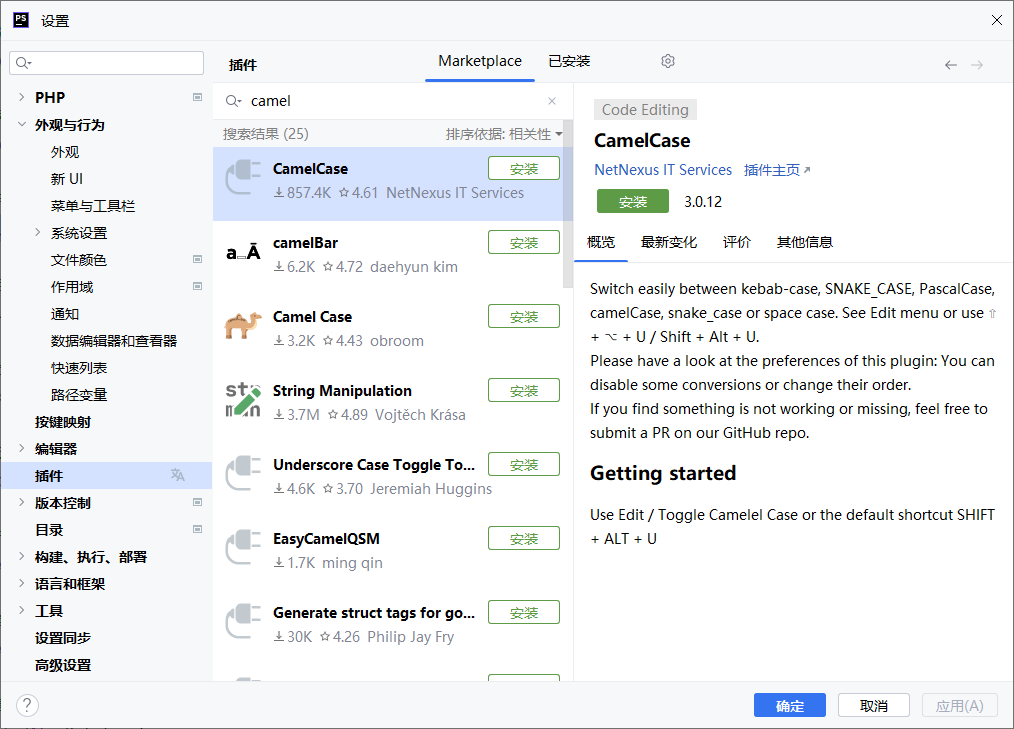Click the Camel Case camel icon
This screenshot has width=1014, height=729.
tap(243, 327)
